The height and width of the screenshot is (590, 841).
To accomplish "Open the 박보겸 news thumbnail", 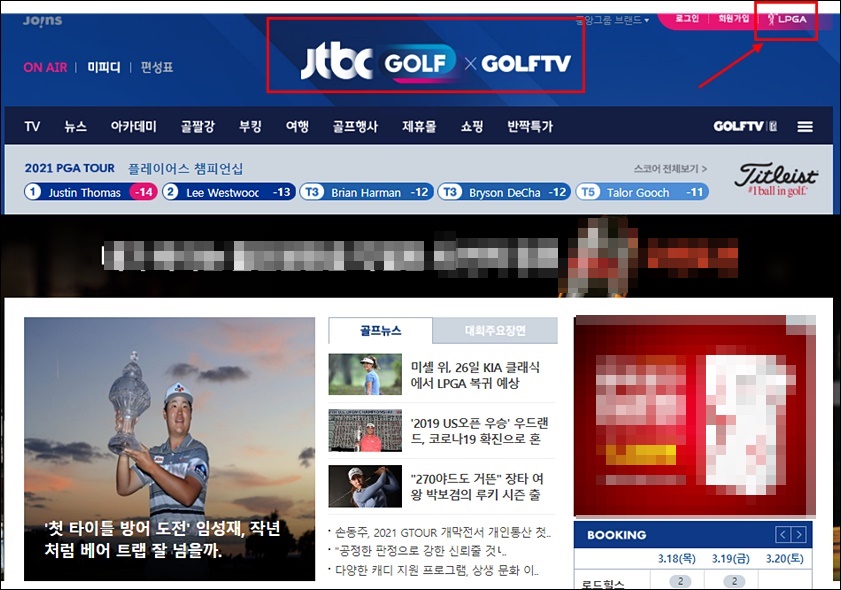I will 365,486.
